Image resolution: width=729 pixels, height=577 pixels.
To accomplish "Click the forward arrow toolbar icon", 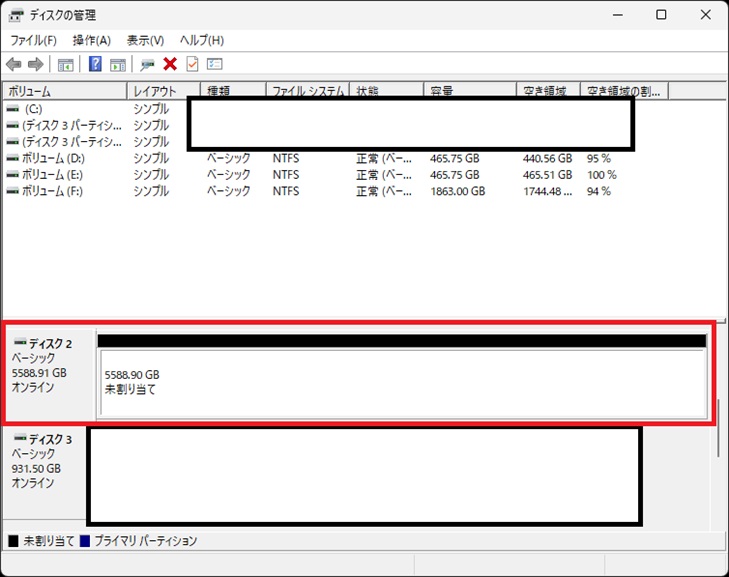I will click(x=36, y=64).
